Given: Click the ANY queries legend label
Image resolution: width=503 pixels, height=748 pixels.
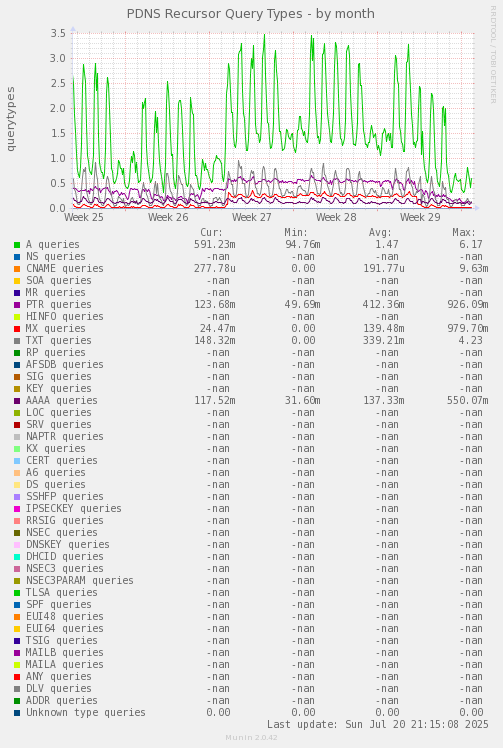Looking at the screenshot, I should (x=59, y=676).
